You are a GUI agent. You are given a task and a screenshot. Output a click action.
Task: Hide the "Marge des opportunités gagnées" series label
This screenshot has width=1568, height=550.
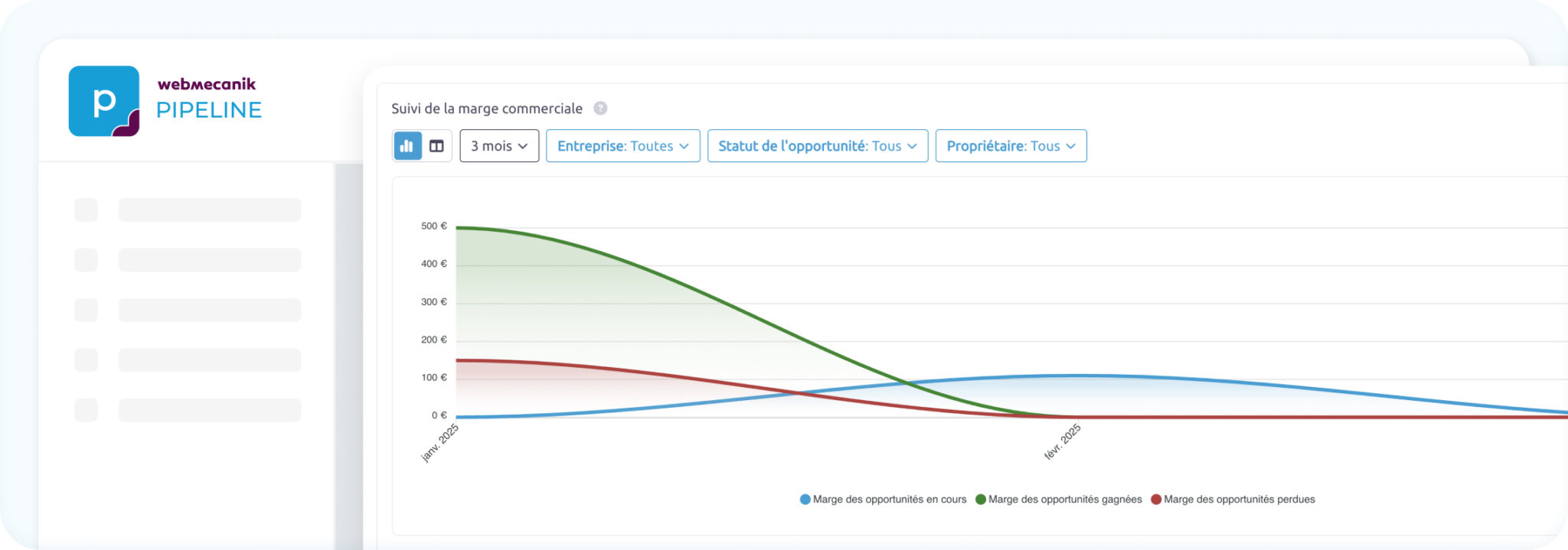tap(1064, 500)
